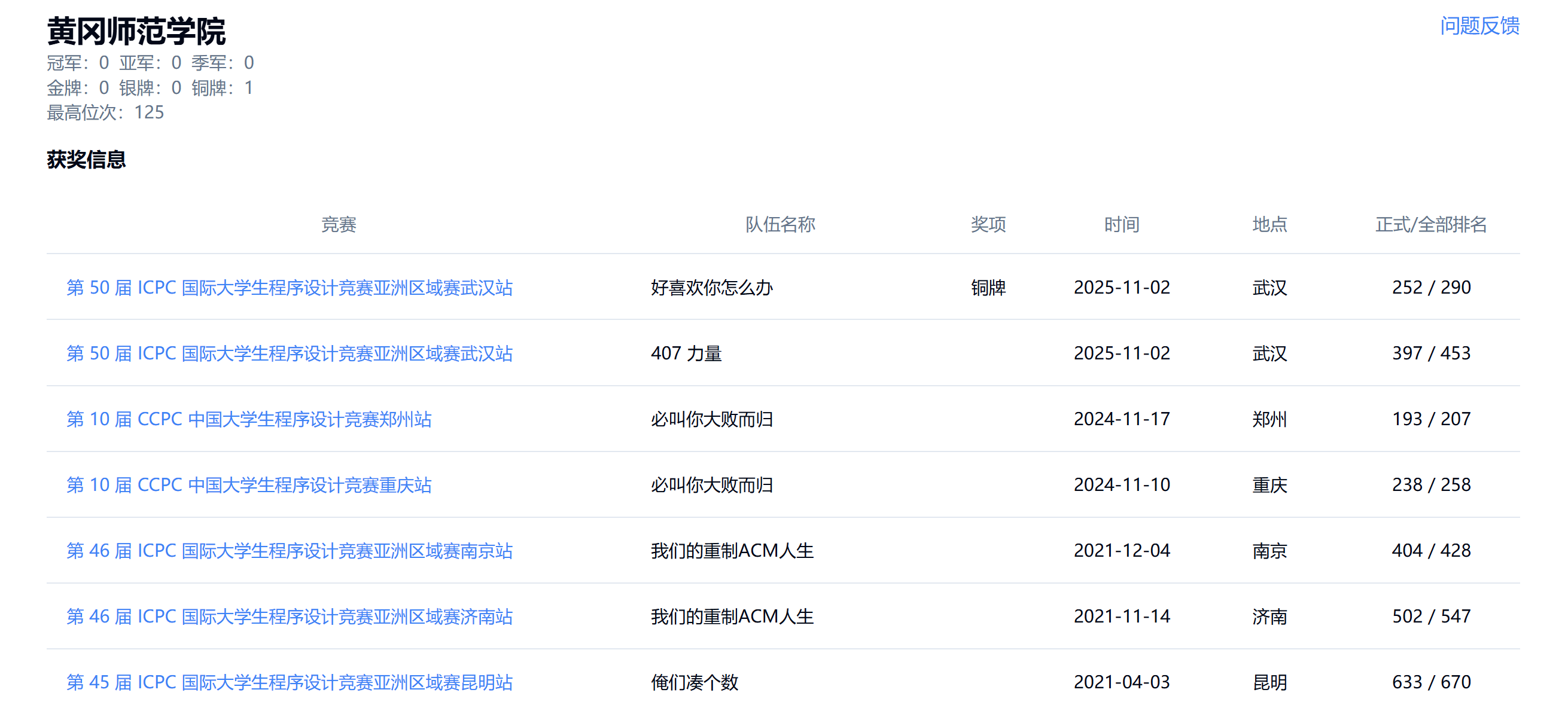
Task: Open the 第 46 届 ICPC 南京站 link
Action: (289, 550)
